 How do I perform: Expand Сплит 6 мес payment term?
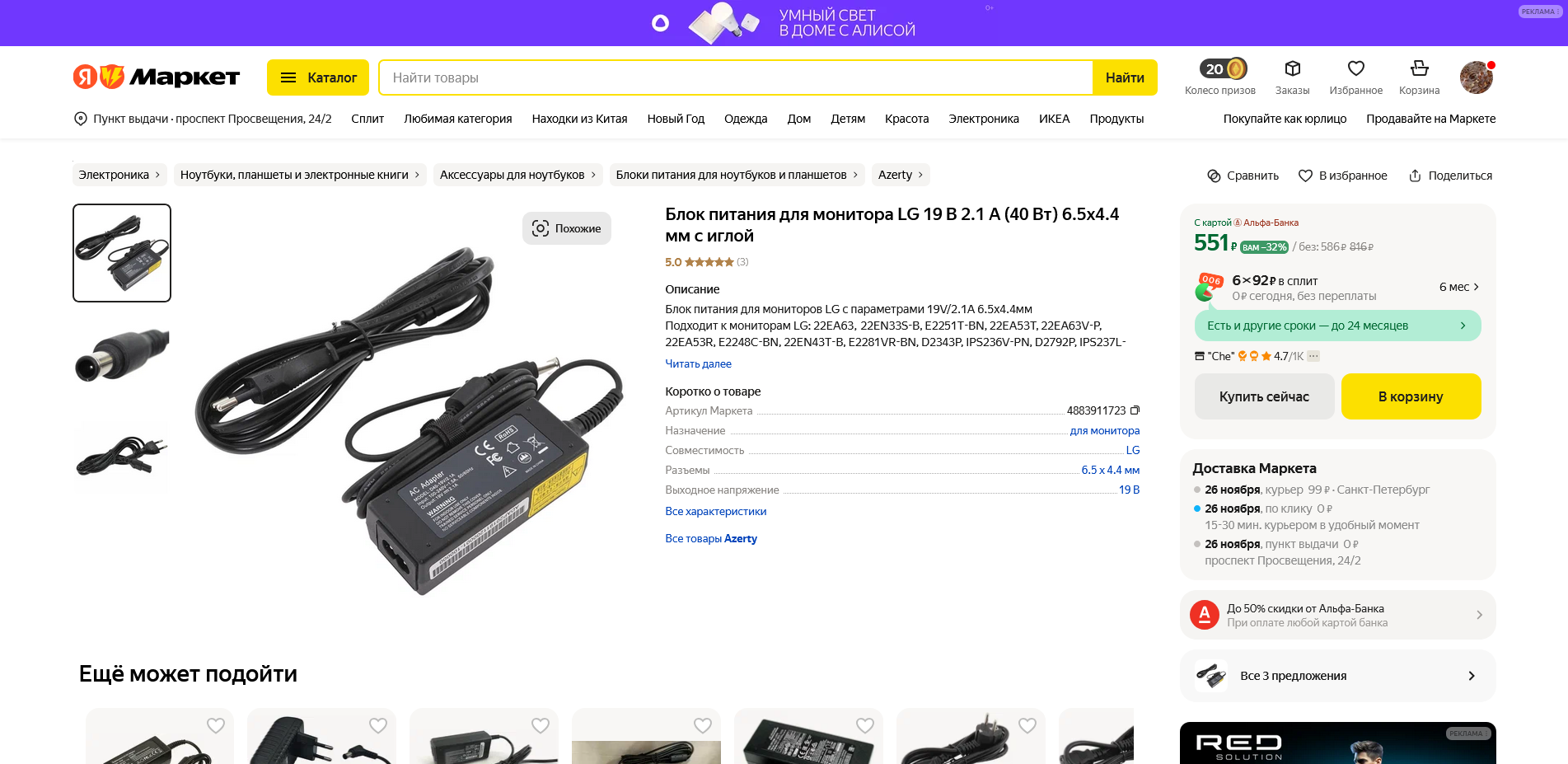[1458, 287]
